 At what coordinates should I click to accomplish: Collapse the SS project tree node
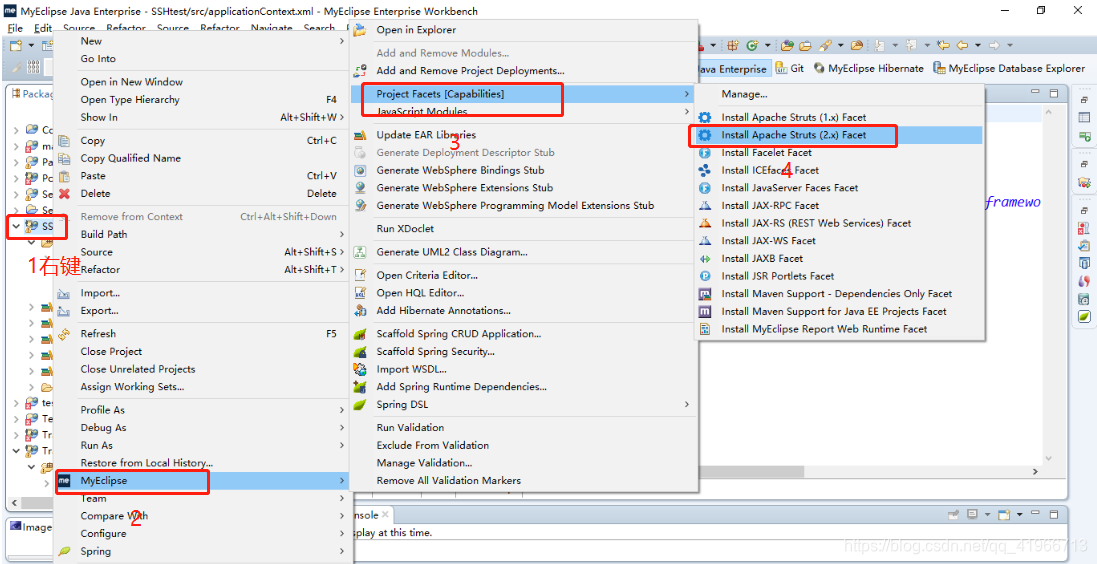pyautogui.click(x=16, y=226)
